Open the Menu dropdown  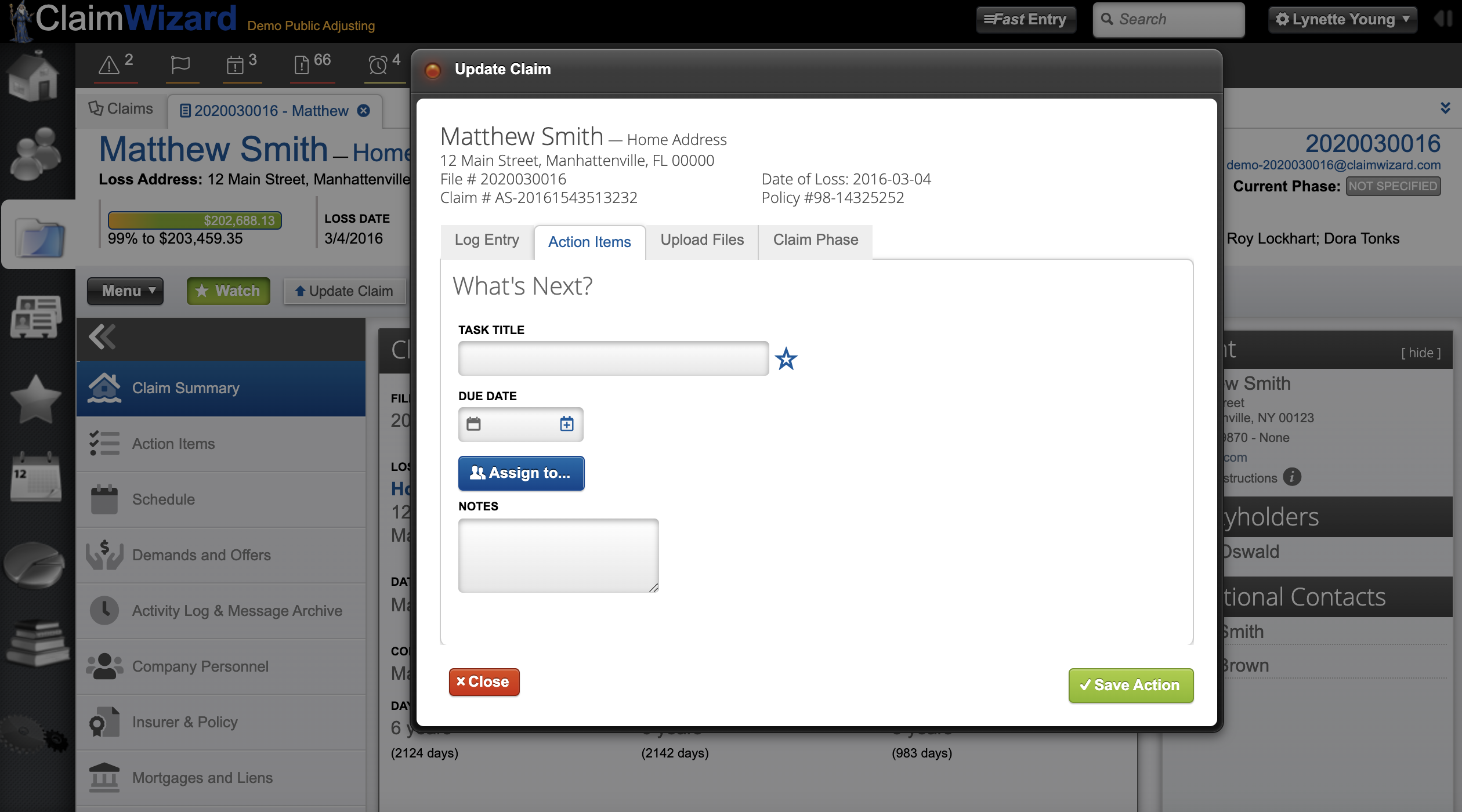pyautogui.click(x=125, y=291)
